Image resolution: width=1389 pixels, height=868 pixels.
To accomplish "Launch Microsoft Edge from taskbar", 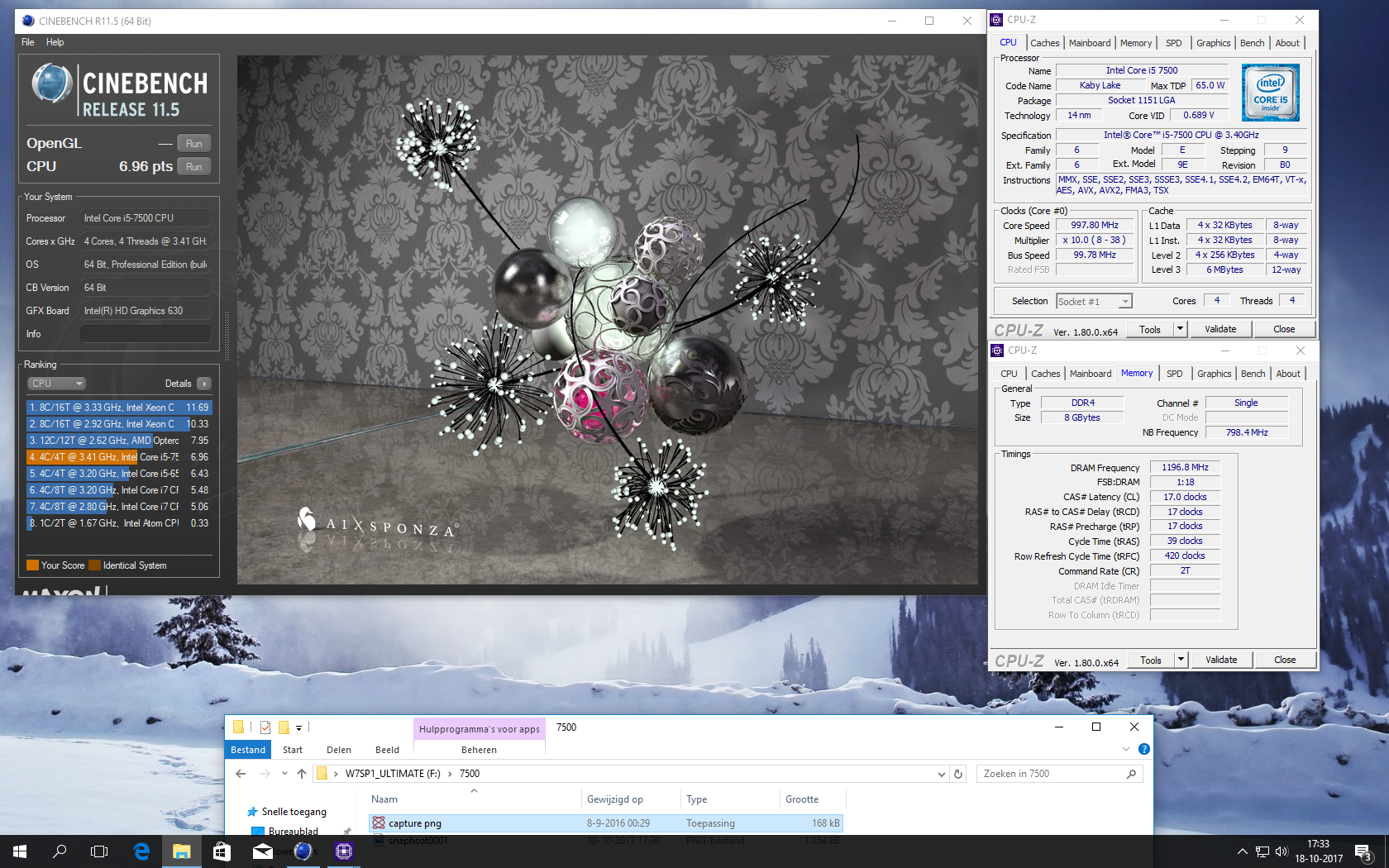I will [x=141, y=851].
